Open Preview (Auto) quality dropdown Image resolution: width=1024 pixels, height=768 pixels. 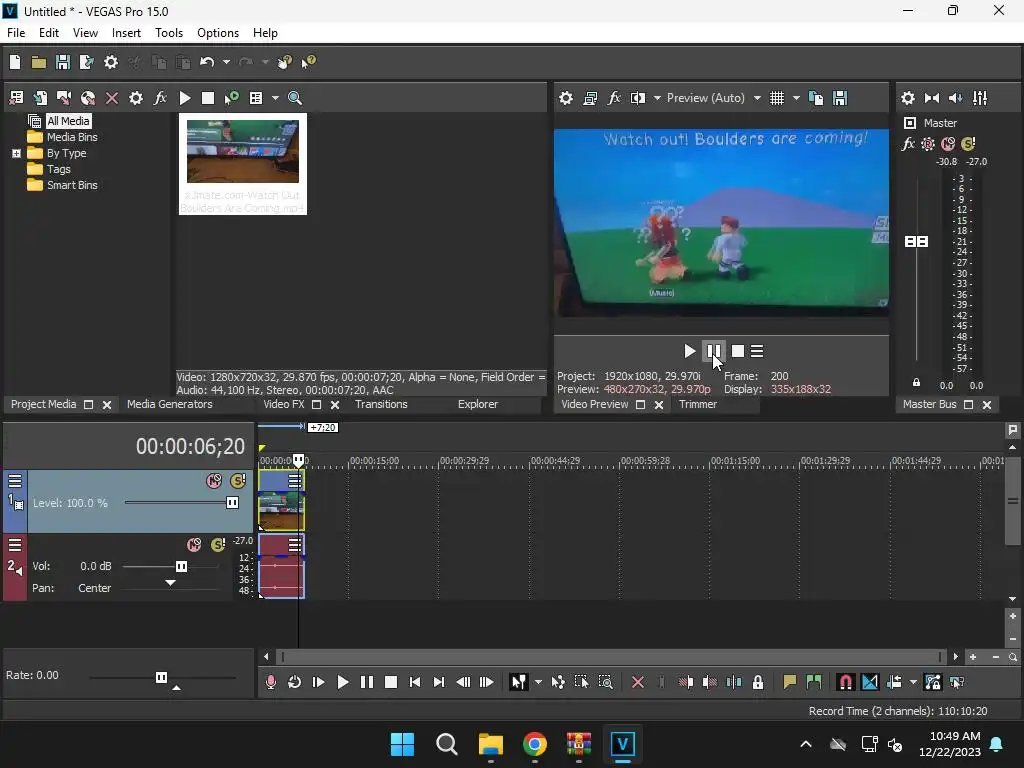click(x=714, y=98)
